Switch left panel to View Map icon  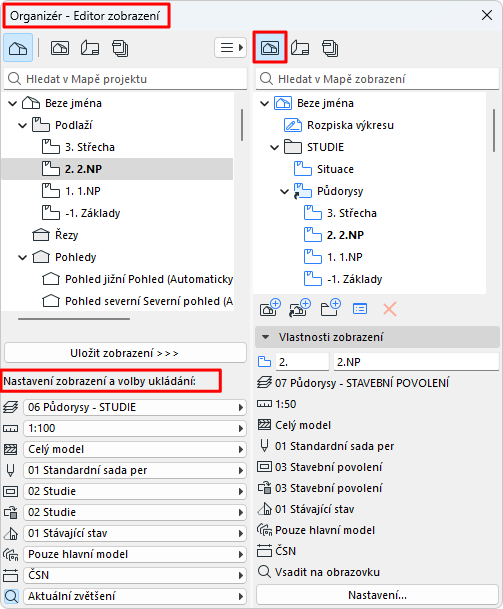(x=60, y=48)
